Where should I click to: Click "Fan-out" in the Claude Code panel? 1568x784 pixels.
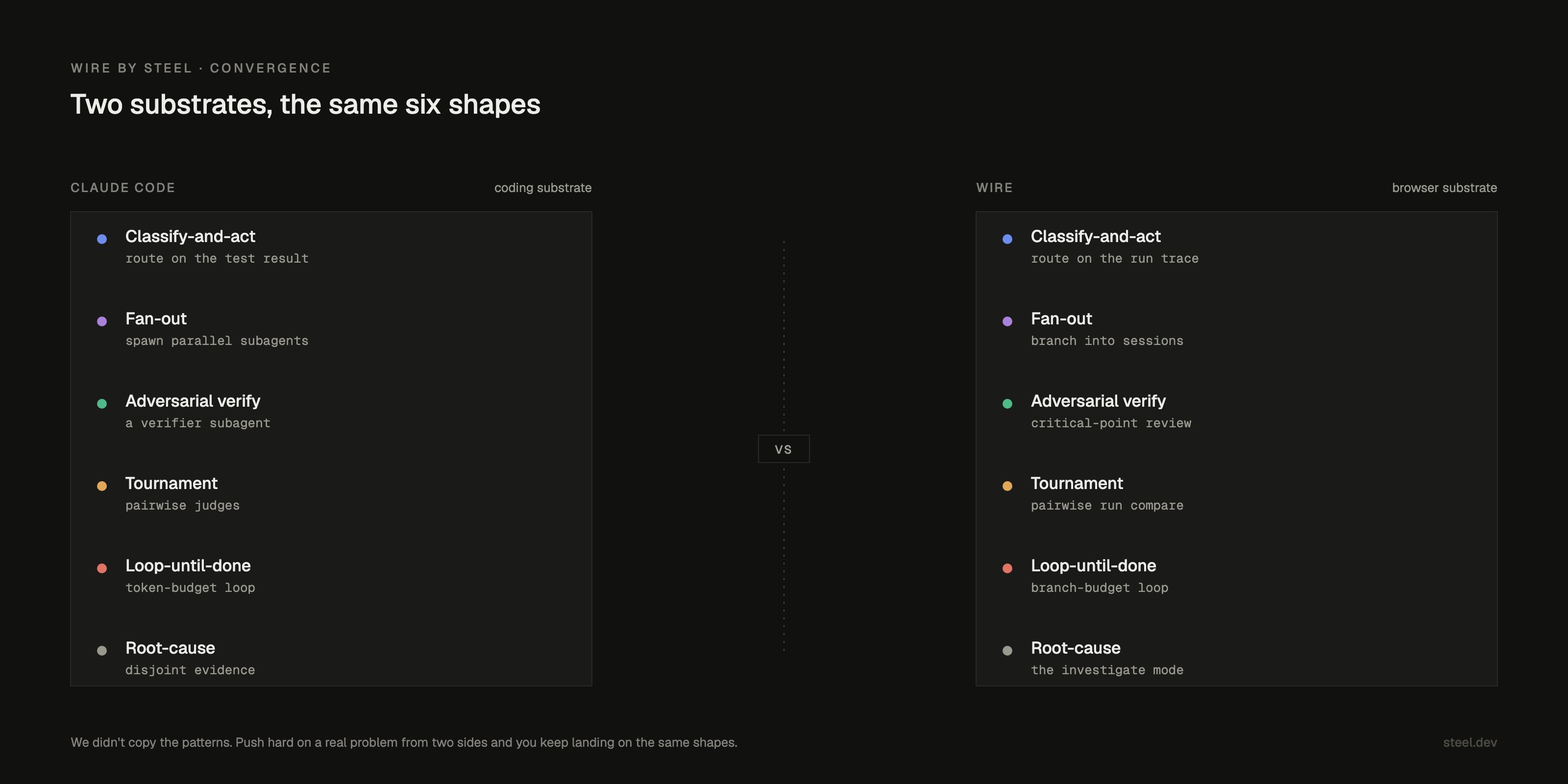coord(156,318)
